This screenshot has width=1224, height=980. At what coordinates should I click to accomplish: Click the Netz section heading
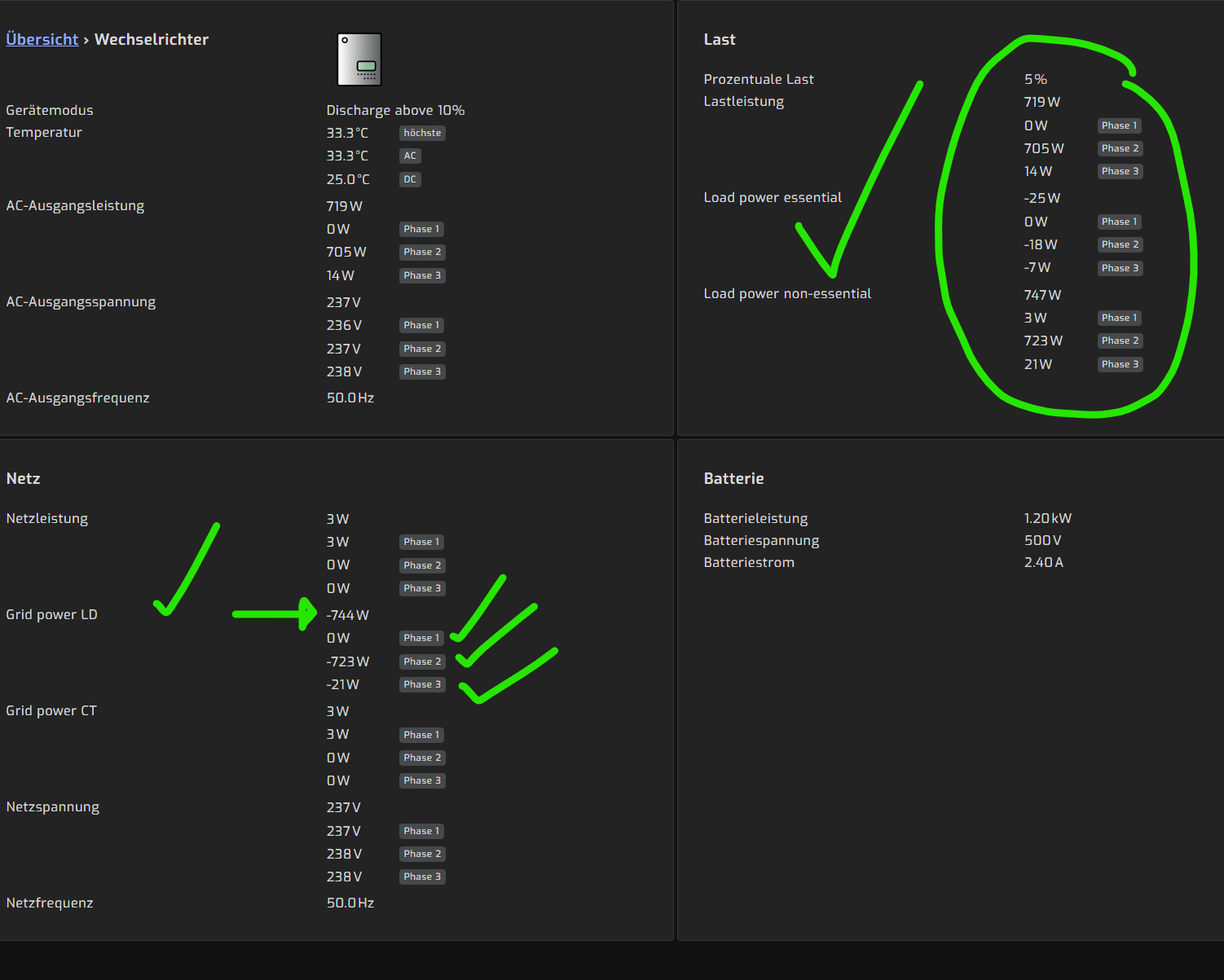[23, 478]
